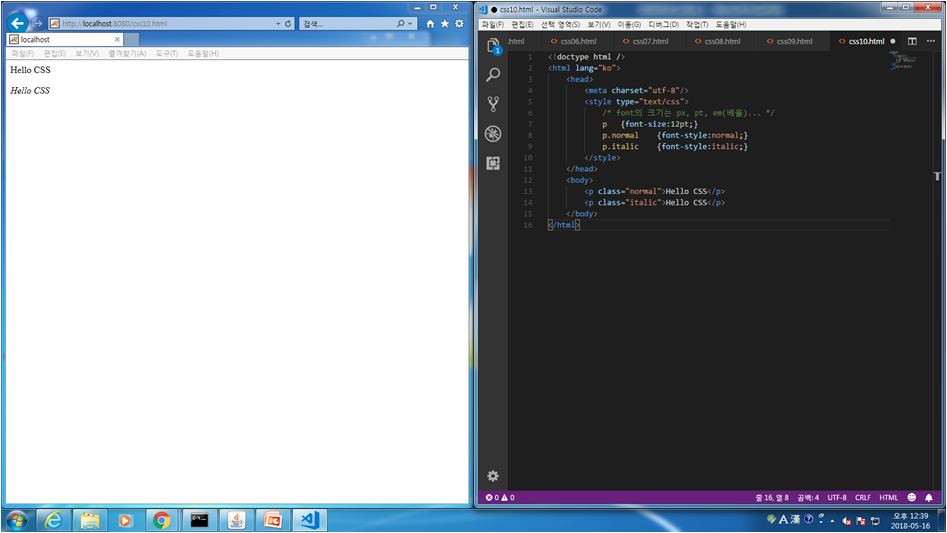
Task: Open the Explorer panel in VS Code
Action: point(493,45)
